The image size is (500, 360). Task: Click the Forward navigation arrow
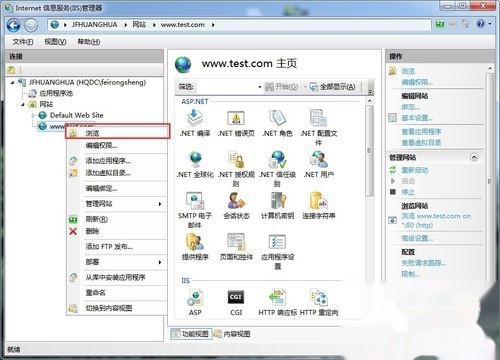click(x=31, y=25)
